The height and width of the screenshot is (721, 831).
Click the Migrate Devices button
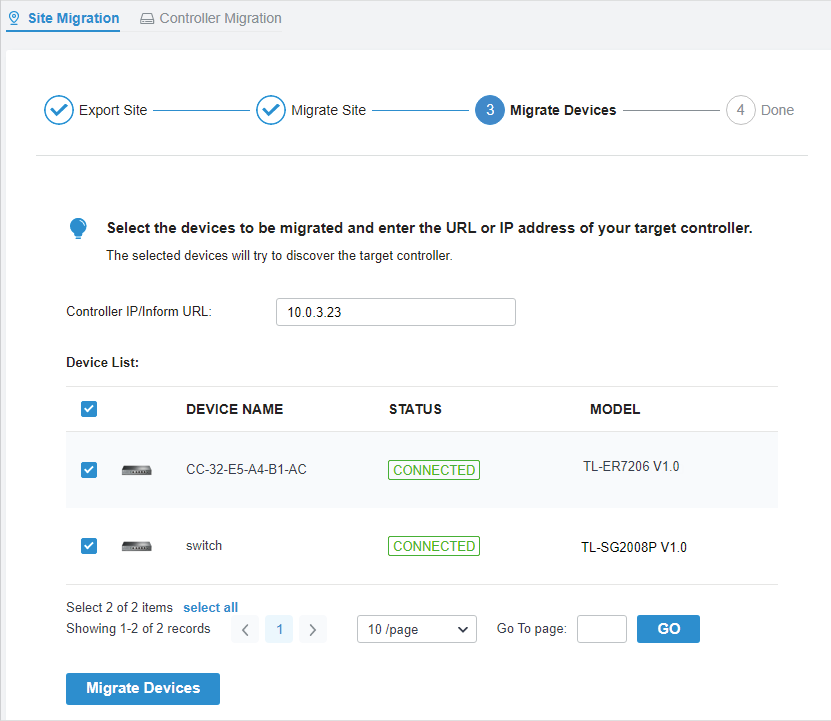[143, 689]
